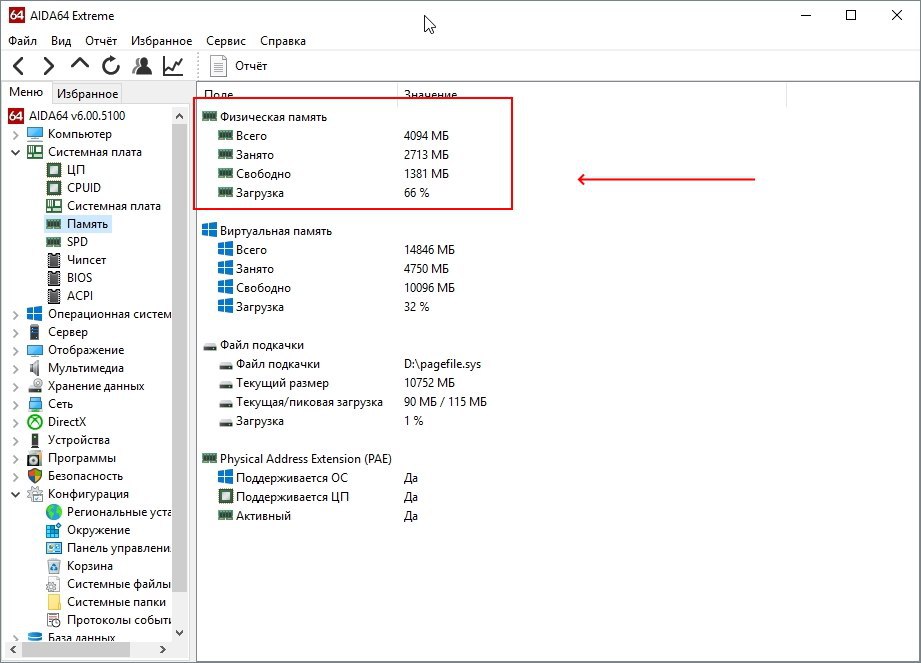This screenshot has height=663, width=921.
Task: Select the Виртуальная память group header
Action: coord(267,231)
